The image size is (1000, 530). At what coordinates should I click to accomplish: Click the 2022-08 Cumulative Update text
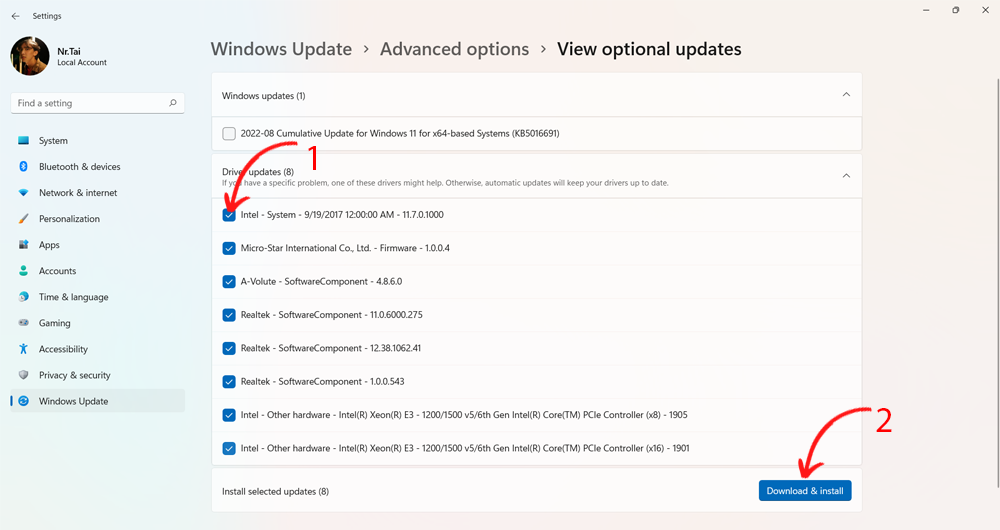(400, 133)
